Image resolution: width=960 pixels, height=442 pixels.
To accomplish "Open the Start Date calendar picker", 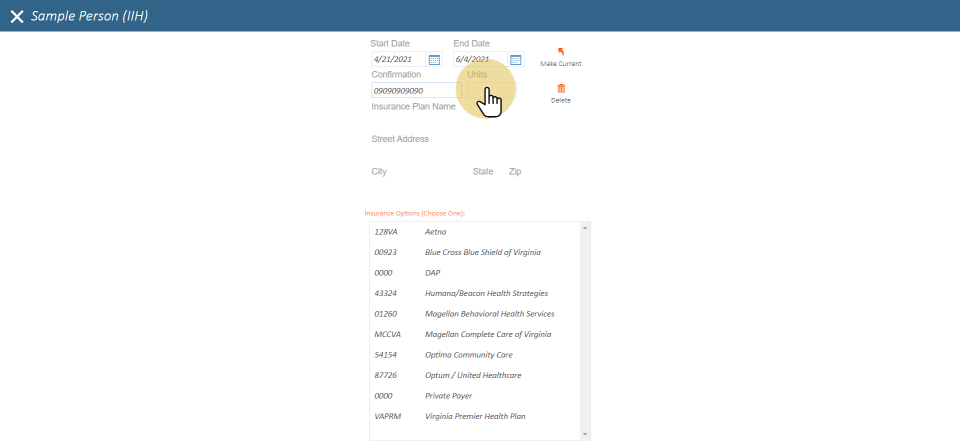I will (x=434, y=60).
